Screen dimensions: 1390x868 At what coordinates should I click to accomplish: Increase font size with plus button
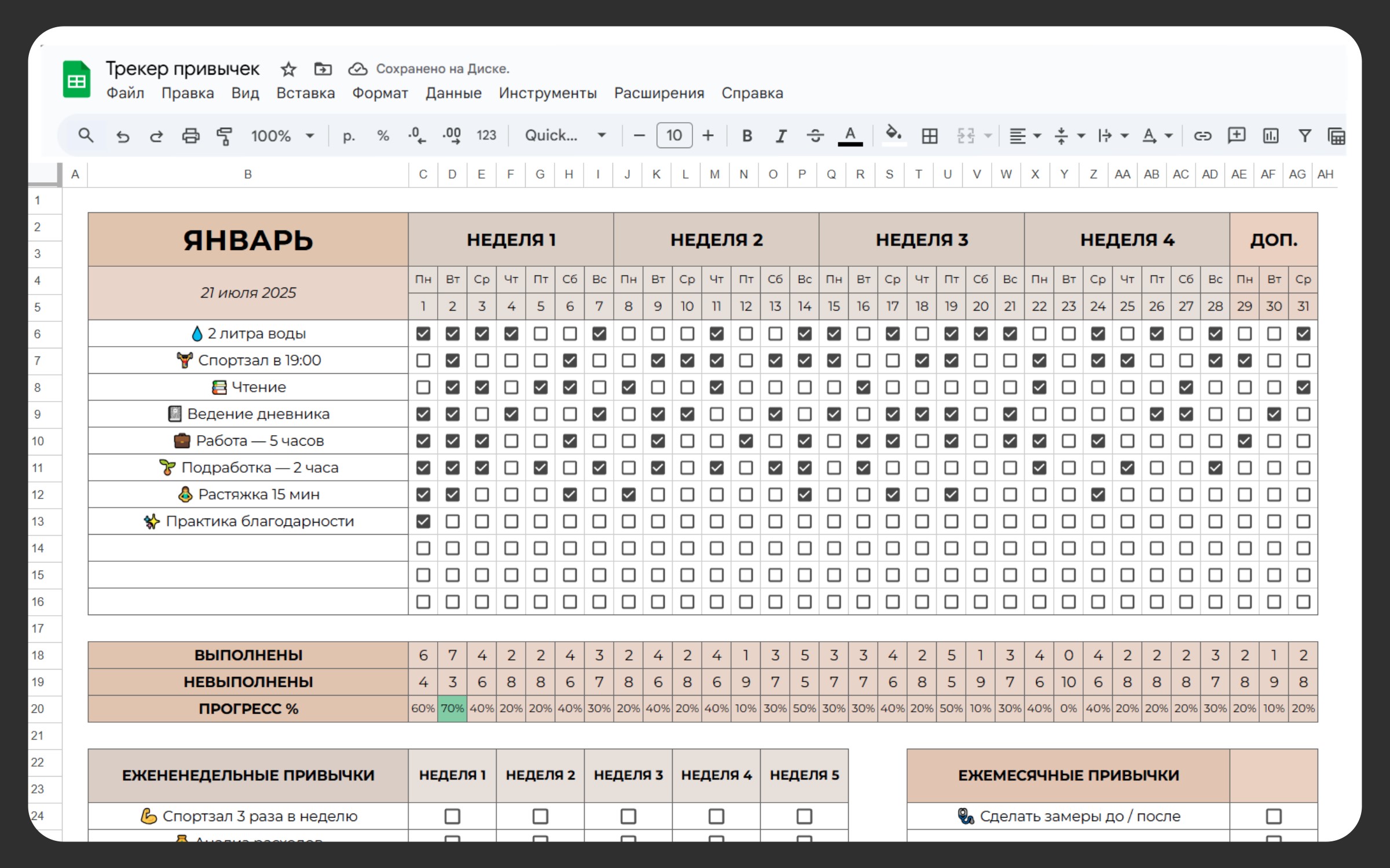pos(708,136)
